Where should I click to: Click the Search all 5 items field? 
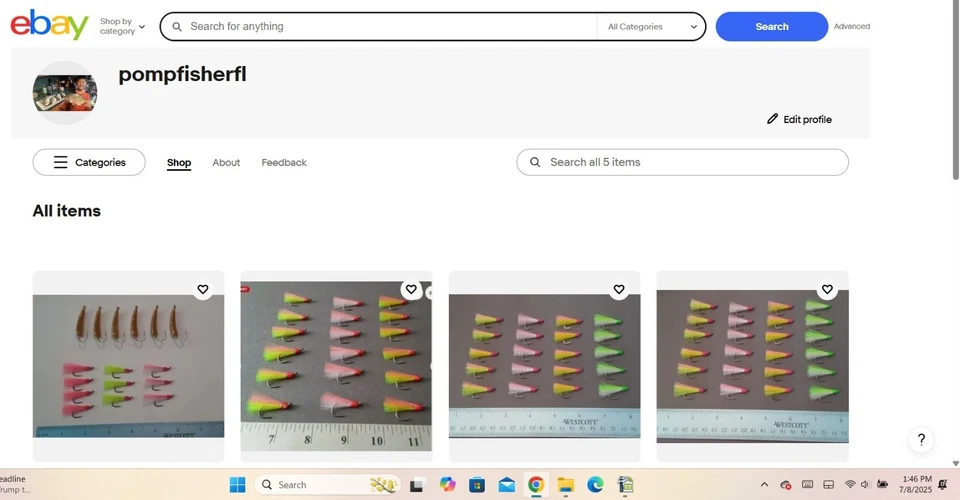point(682,162)
